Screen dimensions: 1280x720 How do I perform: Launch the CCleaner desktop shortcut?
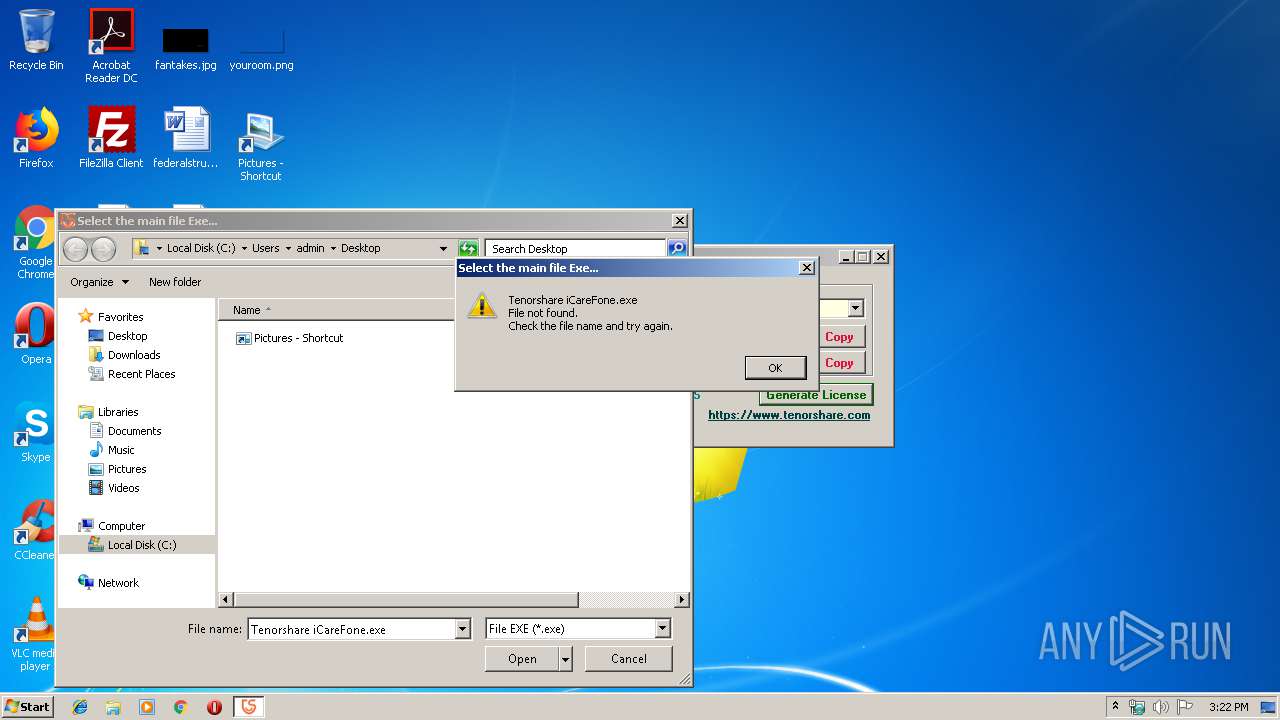tap(35, 530)
